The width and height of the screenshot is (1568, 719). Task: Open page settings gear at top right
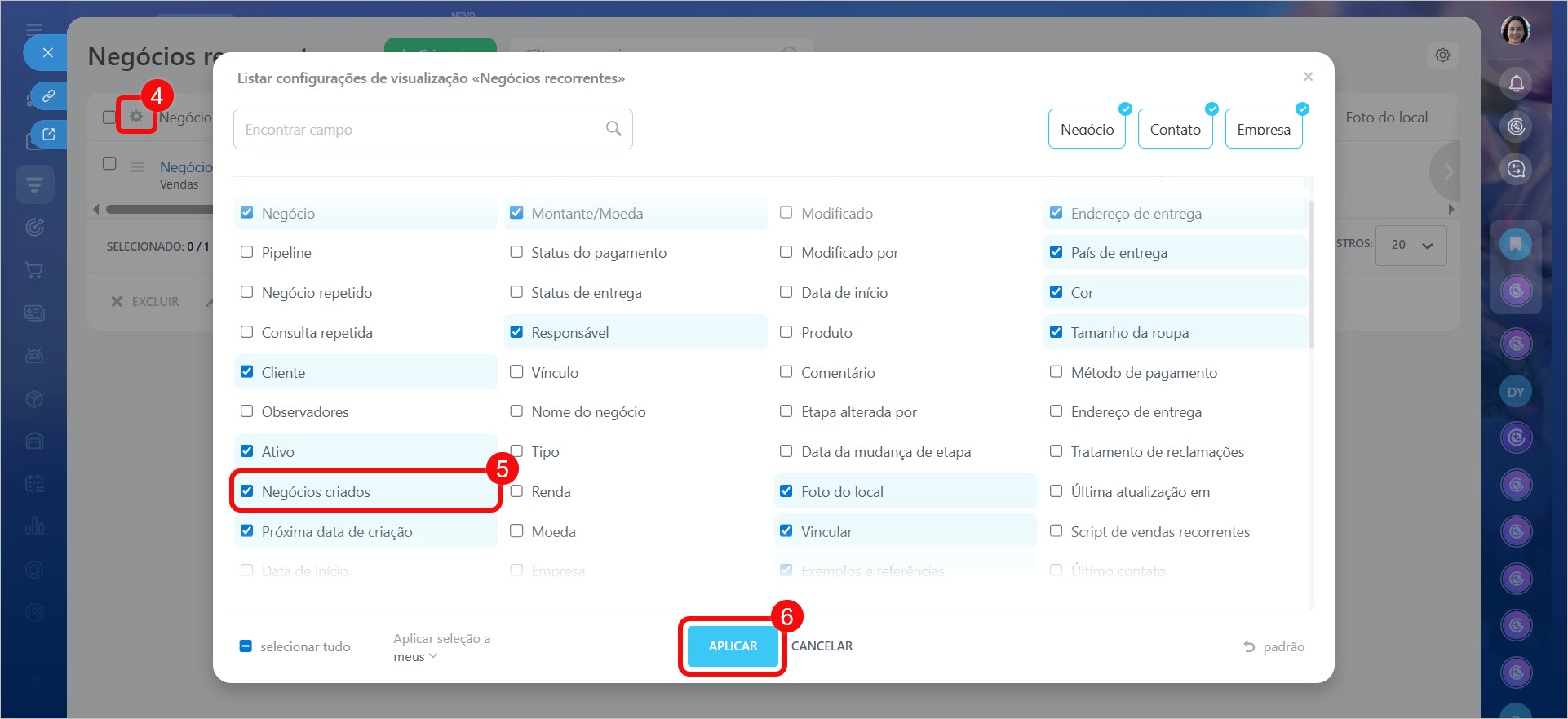coord(1442,55)
